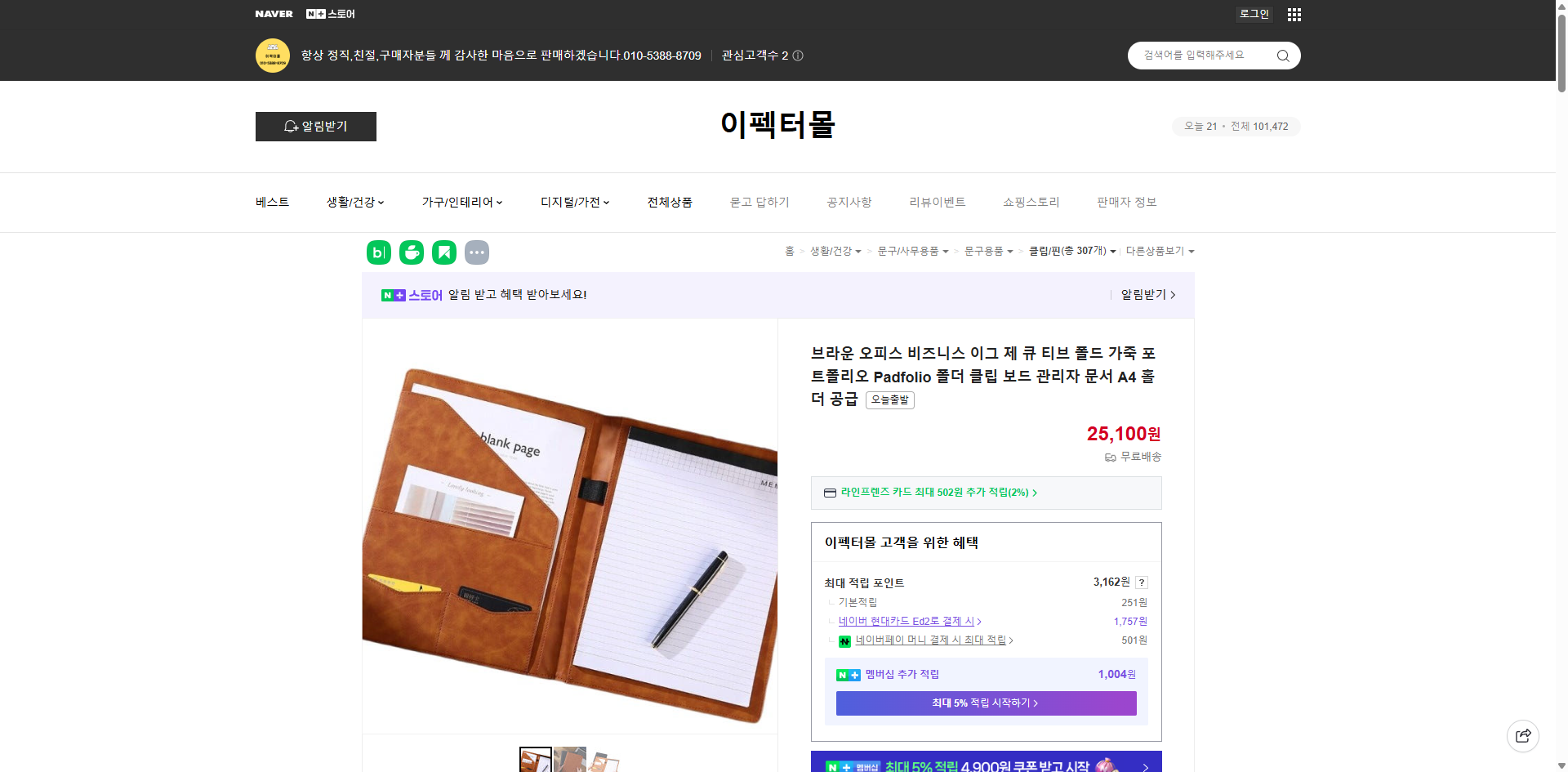The image size is (1568, 772).
Task: Click the question mark next to 최대 적립 포인트
Action: point(1141,582)
